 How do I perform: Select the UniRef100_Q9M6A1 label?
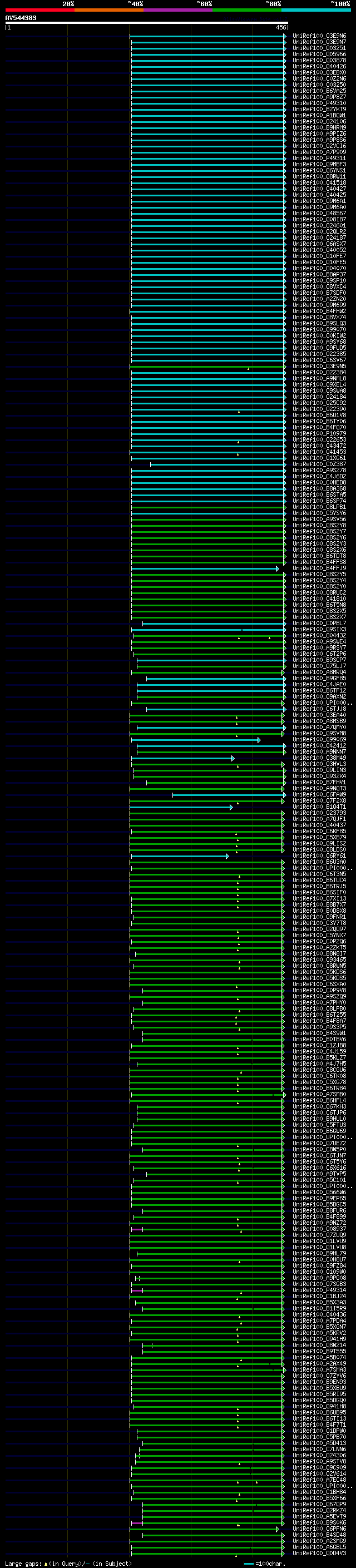point(319,201)
